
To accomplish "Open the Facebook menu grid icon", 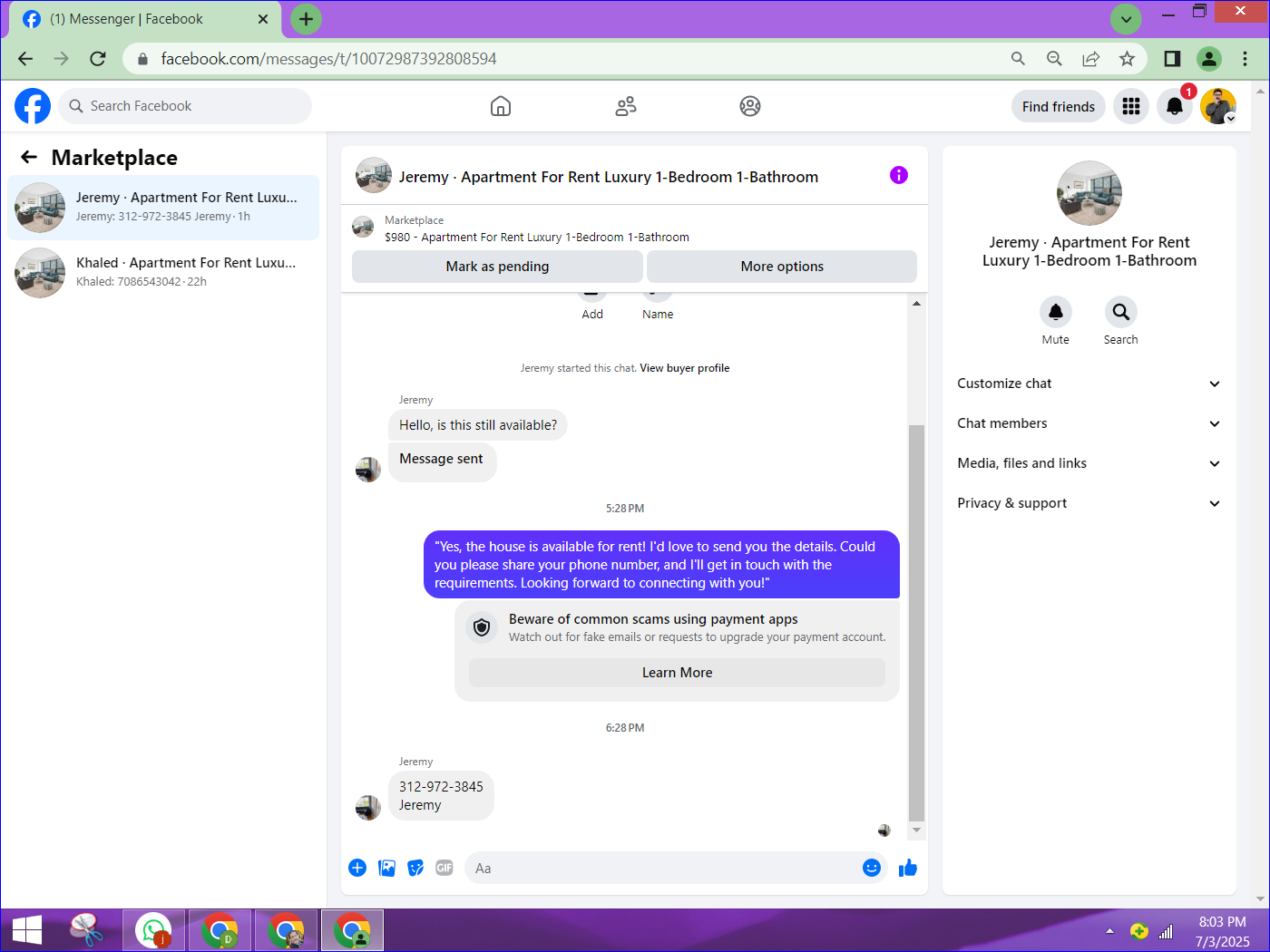I will tap(1131, 106).
